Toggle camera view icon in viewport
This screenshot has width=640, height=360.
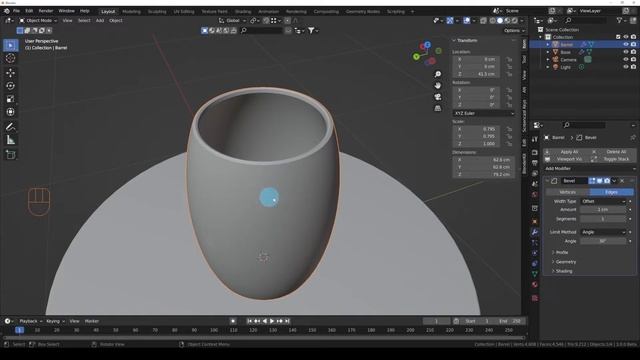pyautogui.click(x=438, y=97)
